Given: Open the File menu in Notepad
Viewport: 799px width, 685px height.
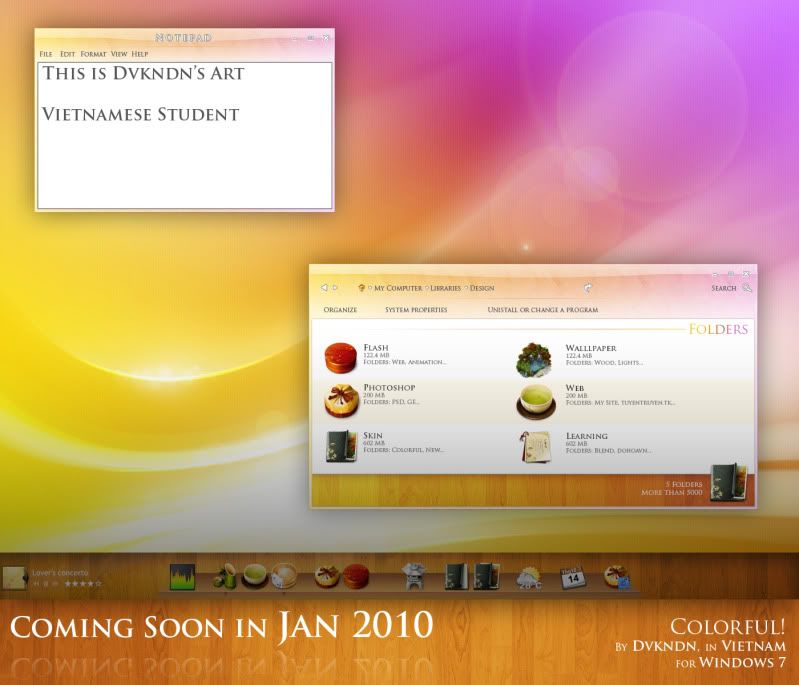Looking at the screenshot, I should pyautogui.click(x=46, y=54).
